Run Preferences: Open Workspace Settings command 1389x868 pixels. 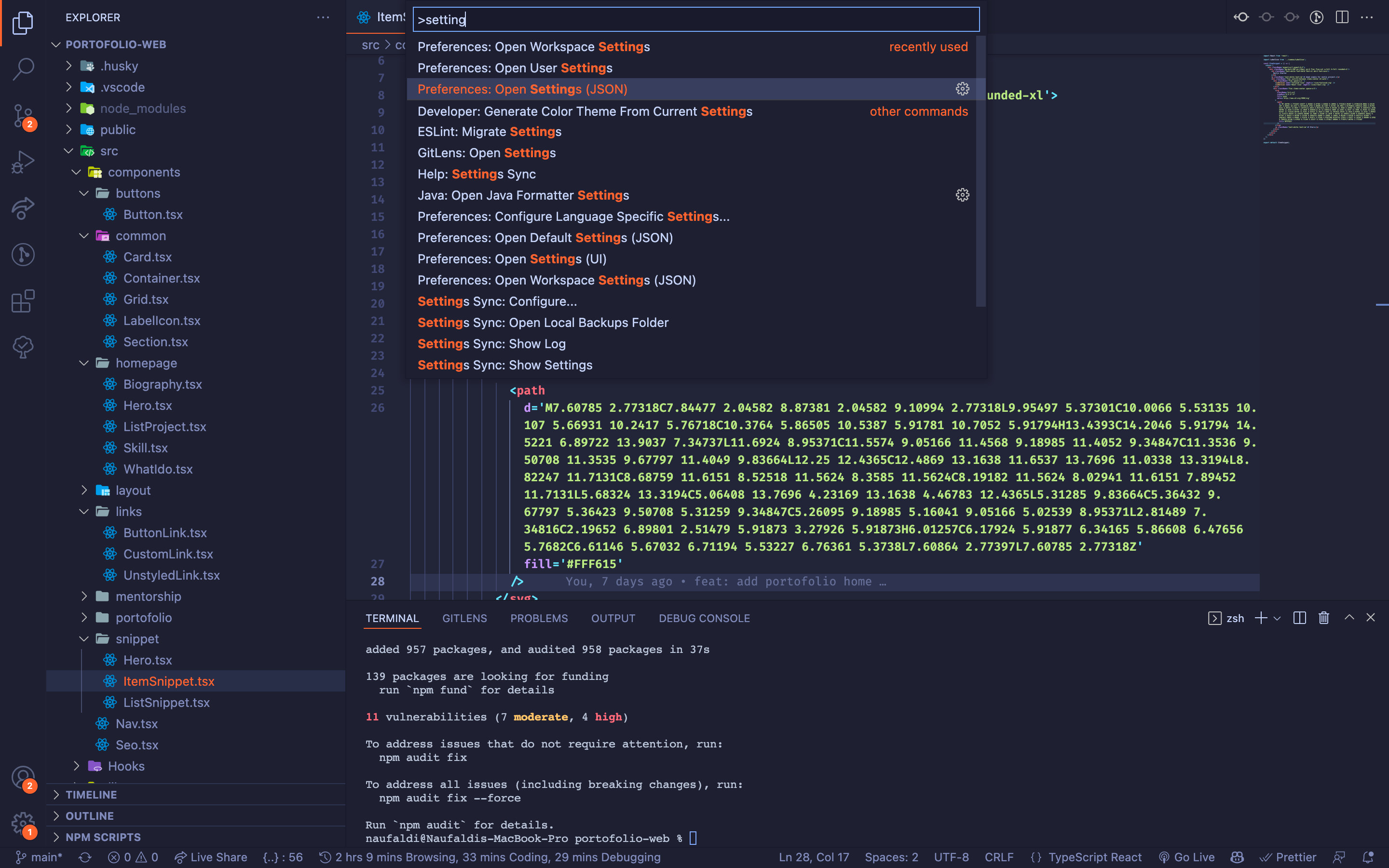point(691,46)
